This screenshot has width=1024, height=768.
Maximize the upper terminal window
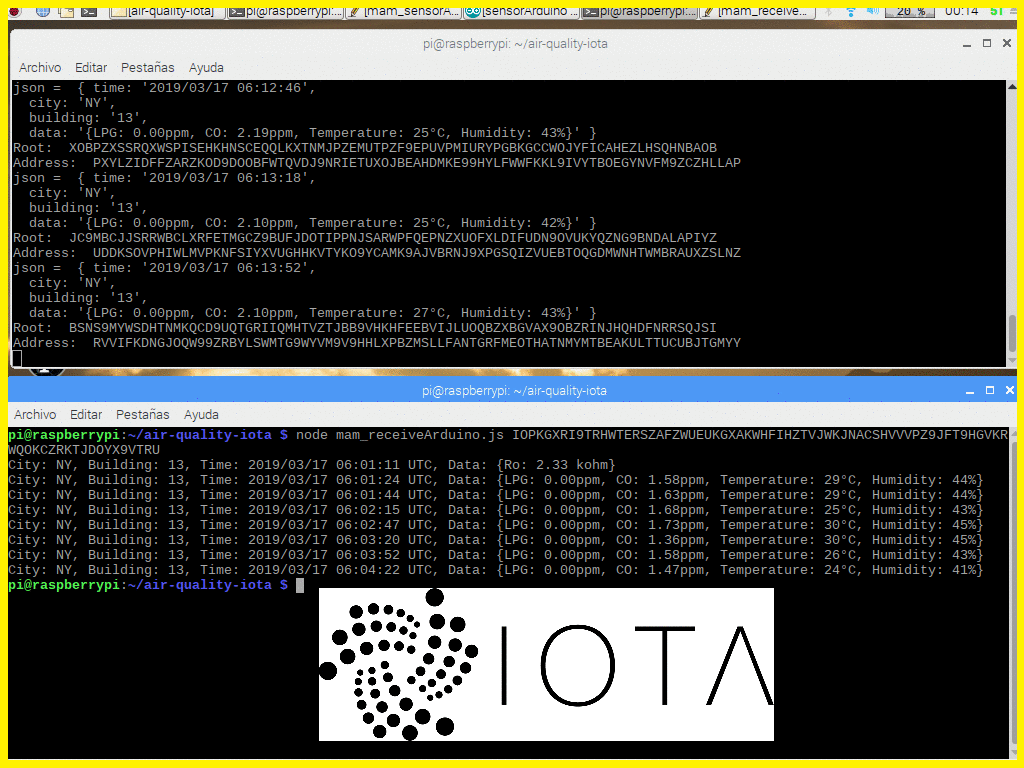[x=987, y=43]
